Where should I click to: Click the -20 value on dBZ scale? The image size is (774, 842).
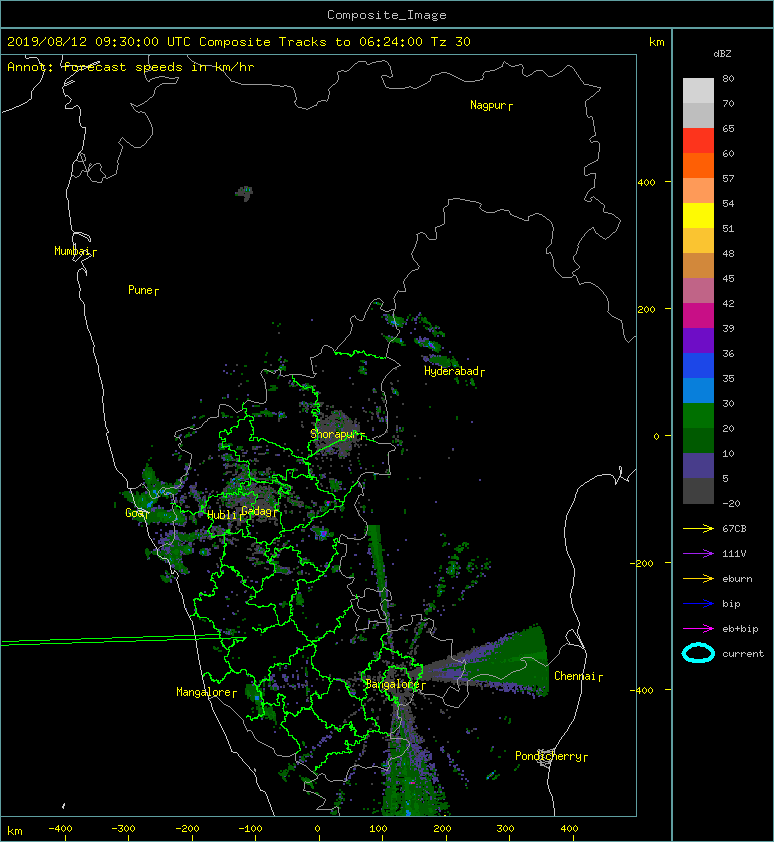pyautogui.click(x=731, y=504)
